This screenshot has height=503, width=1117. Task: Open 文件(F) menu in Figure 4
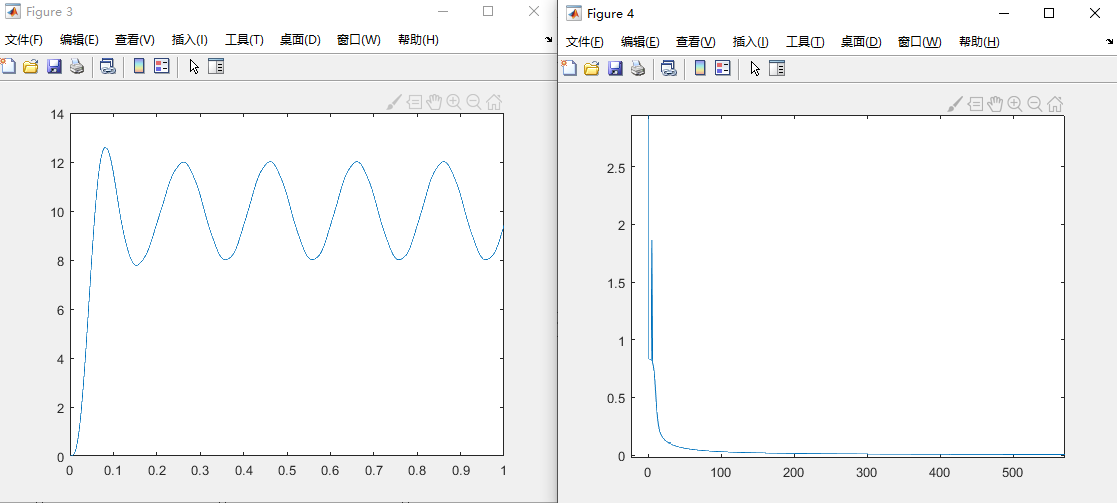pos(585,42)
